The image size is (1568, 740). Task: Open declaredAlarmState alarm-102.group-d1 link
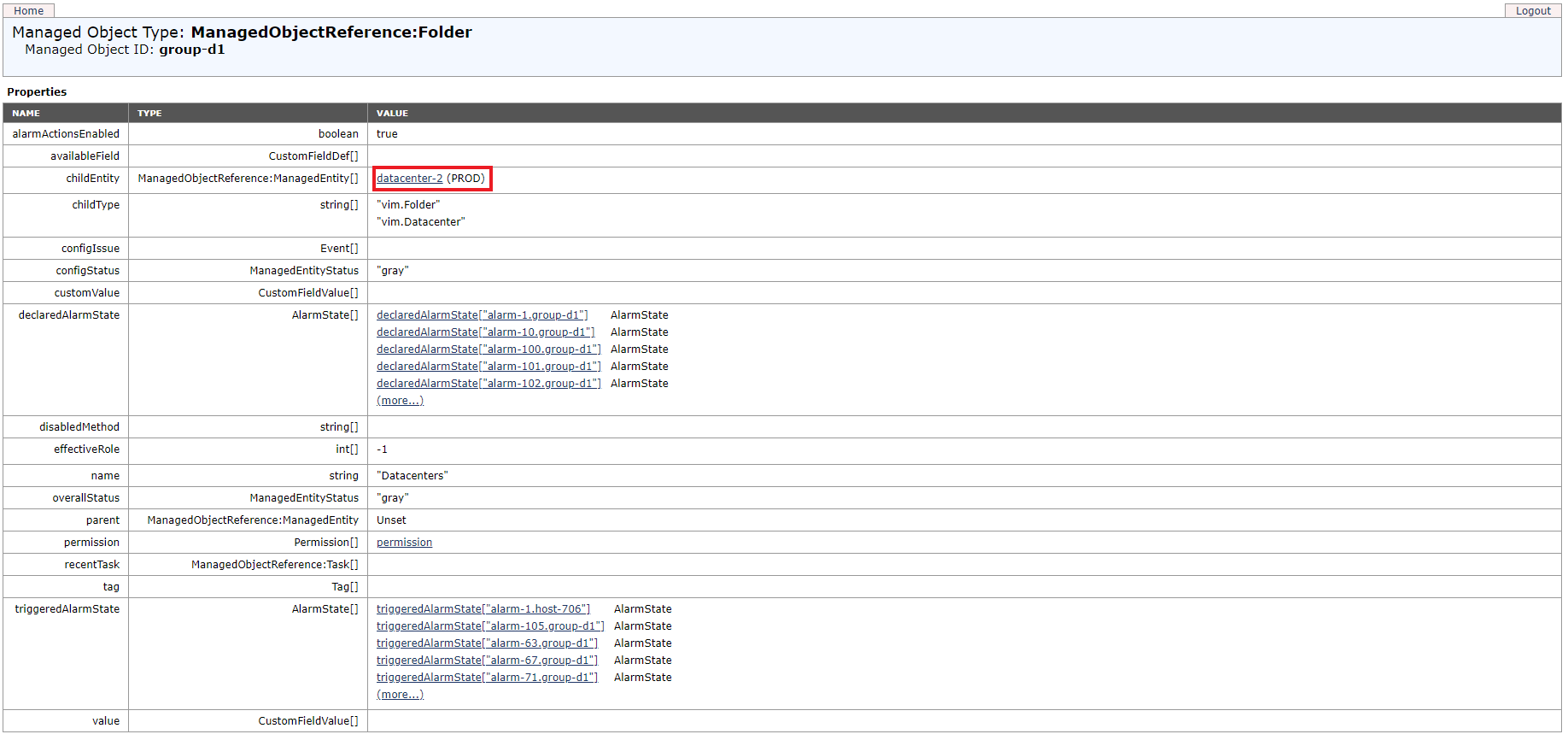pyautogui.click(x=489, y=384)
